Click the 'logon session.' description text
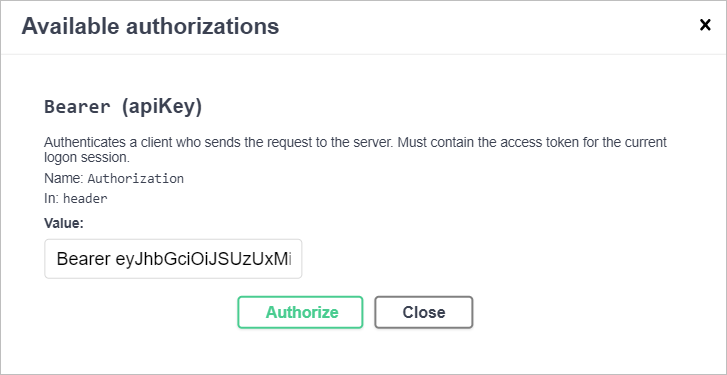 pos(87,157)
